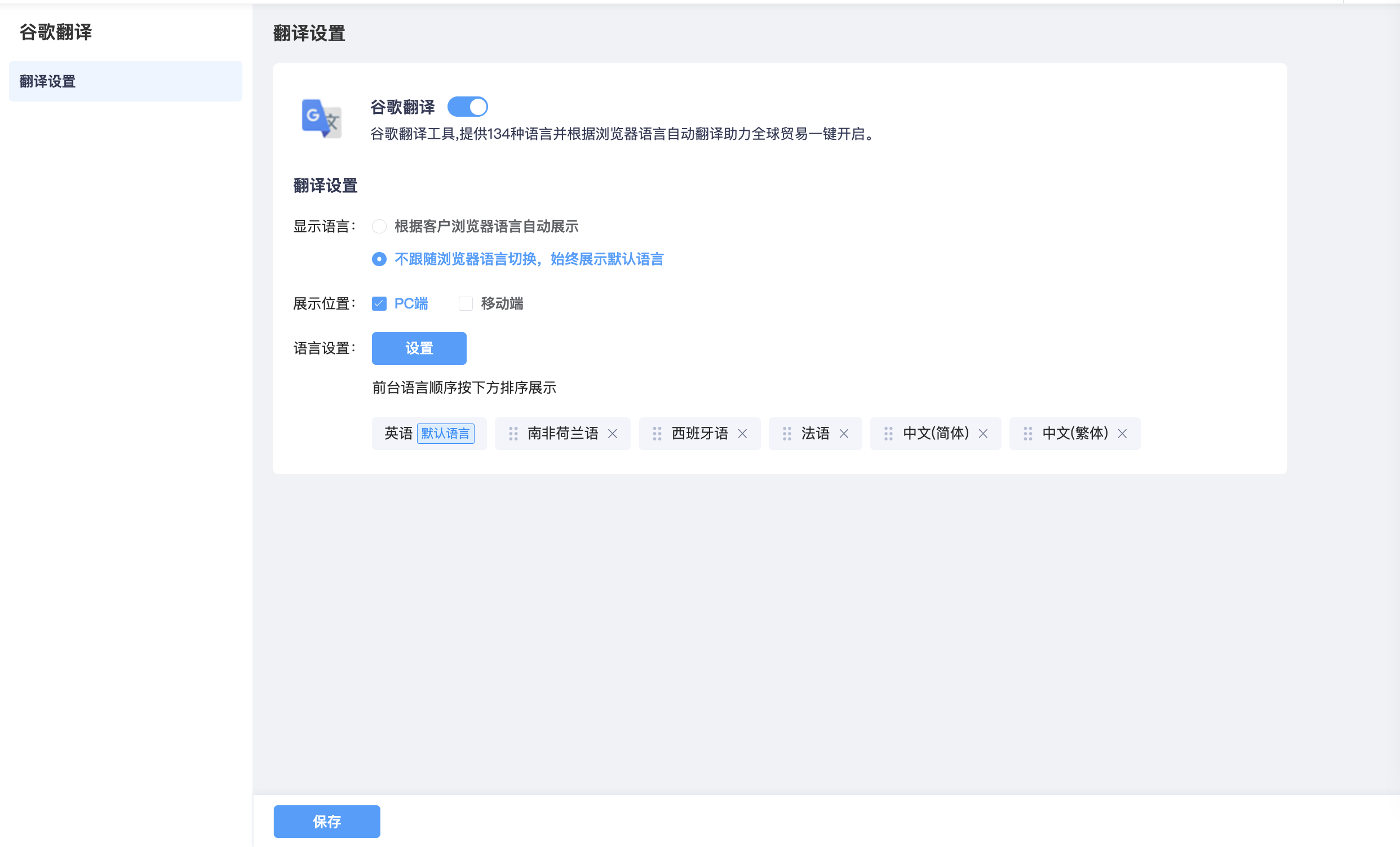Remove 南非荷兰语 from the language list
1400x847 pixels.
click(x=614, y=433)
